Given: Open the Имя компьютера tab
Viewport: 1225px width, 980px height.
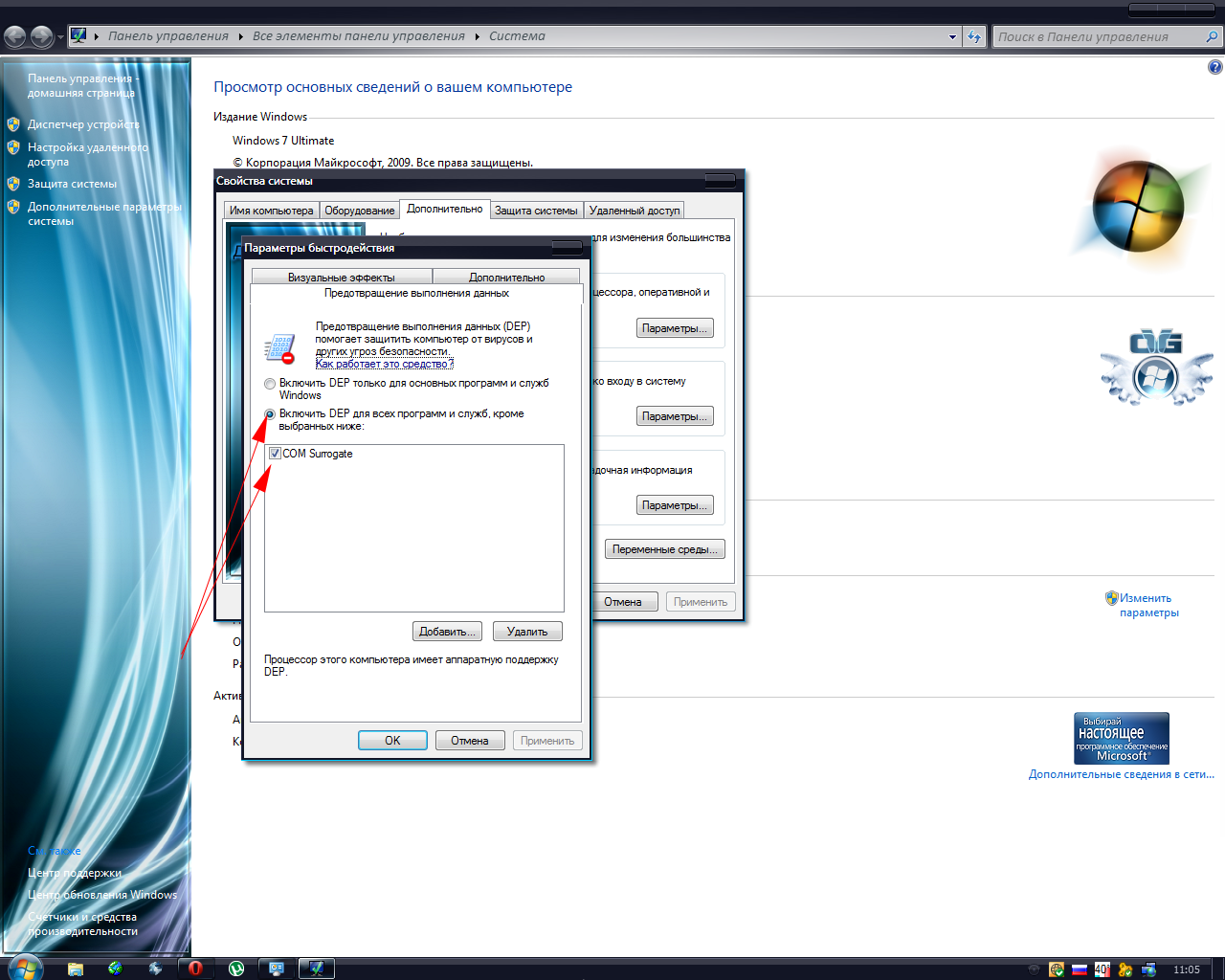Looking at the screenshot, I should tap(271, 211).
